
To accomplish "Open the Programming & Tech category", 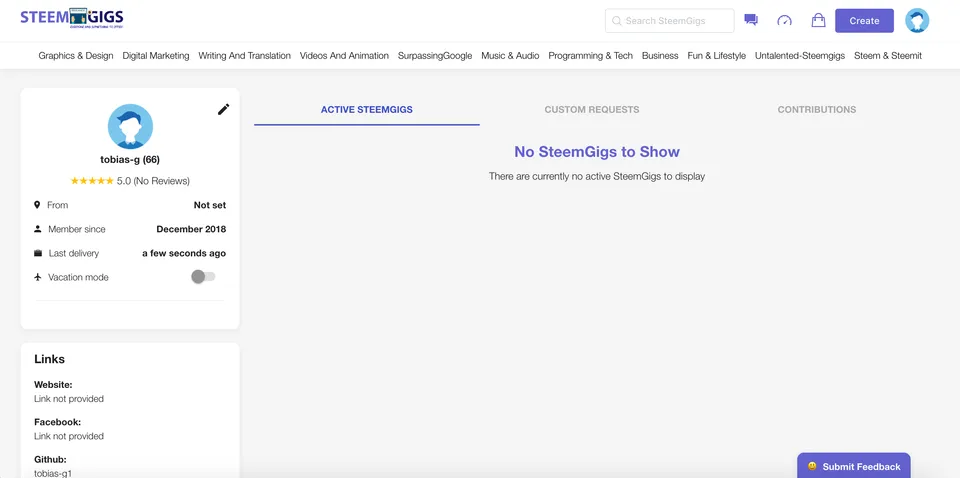I will tap(590, 56).
